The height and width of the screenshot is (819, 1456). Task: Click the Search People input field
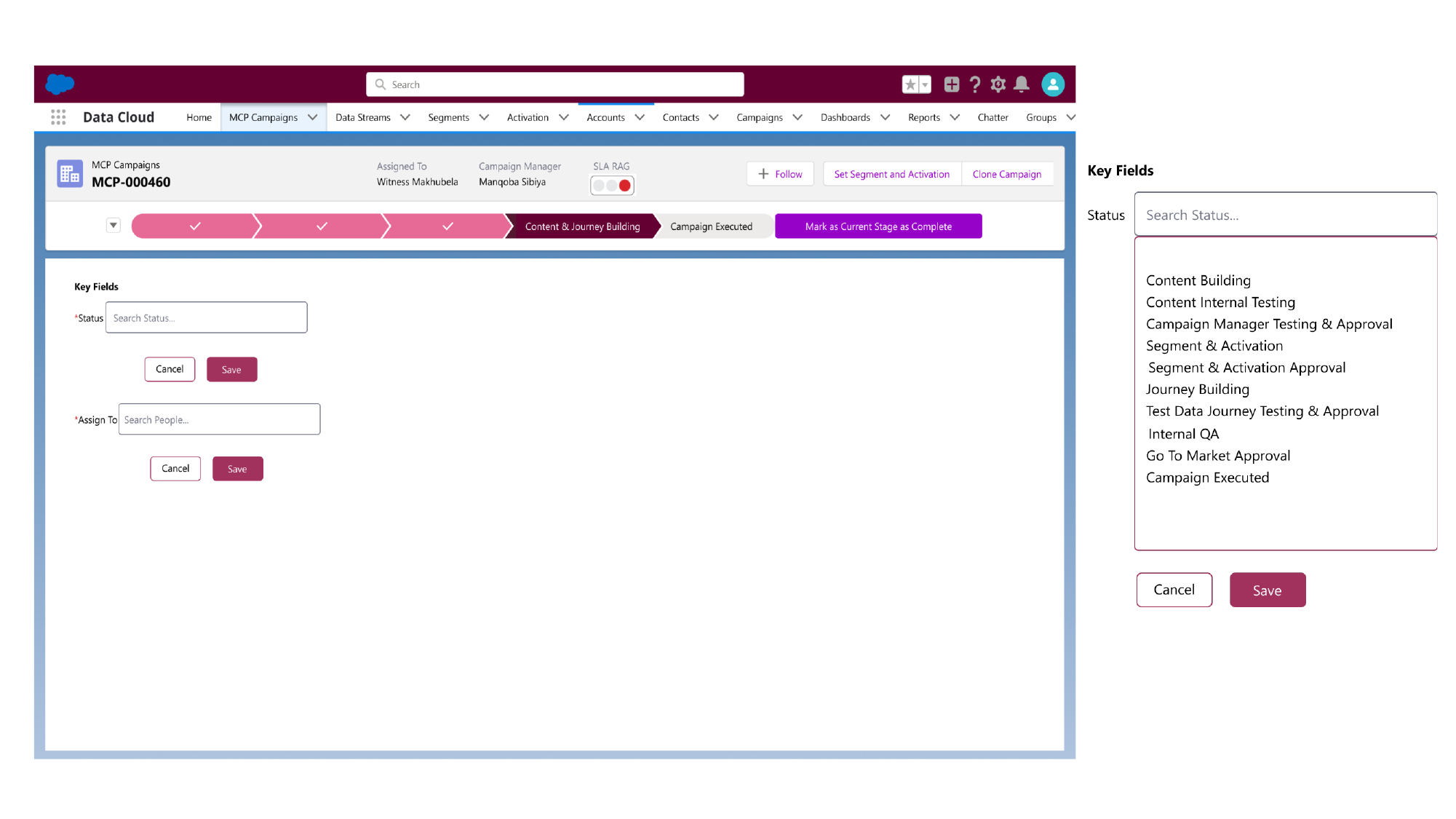pos(219,419)
